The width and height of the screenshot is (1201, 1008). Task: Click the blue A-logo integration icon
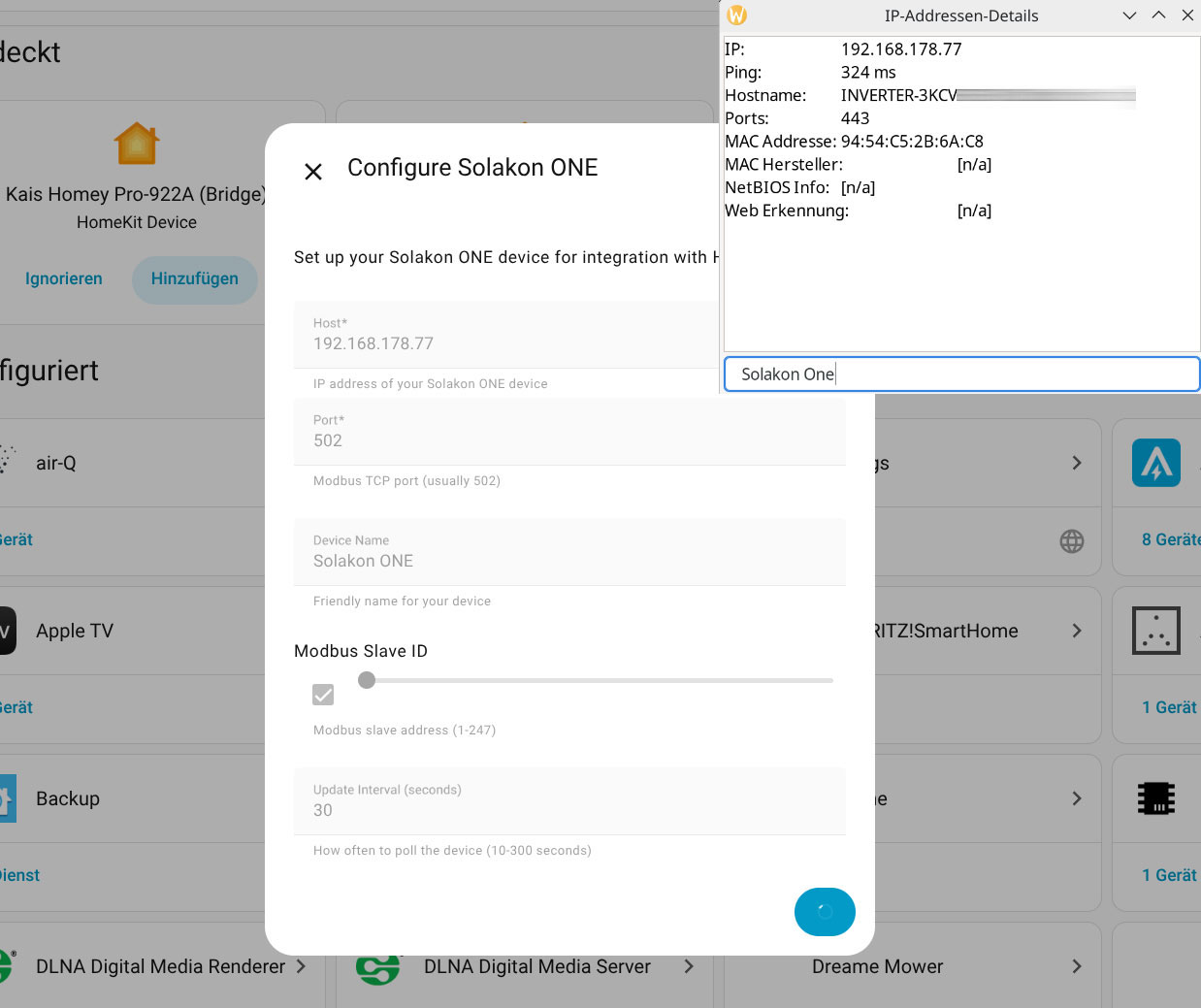pyautogui.click(x=1156, y=463)
